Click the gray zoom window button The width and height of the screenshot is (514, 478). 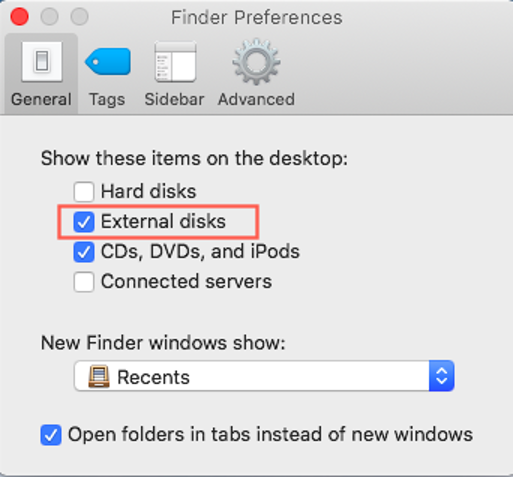pyautogui.click(x=79, y=16)
